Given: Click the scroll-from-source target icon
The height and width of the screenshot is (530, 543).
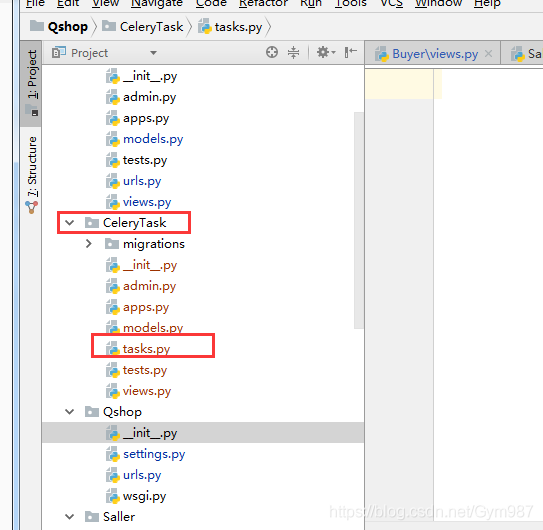Looking at the screenshot, I should coord(272,53).
